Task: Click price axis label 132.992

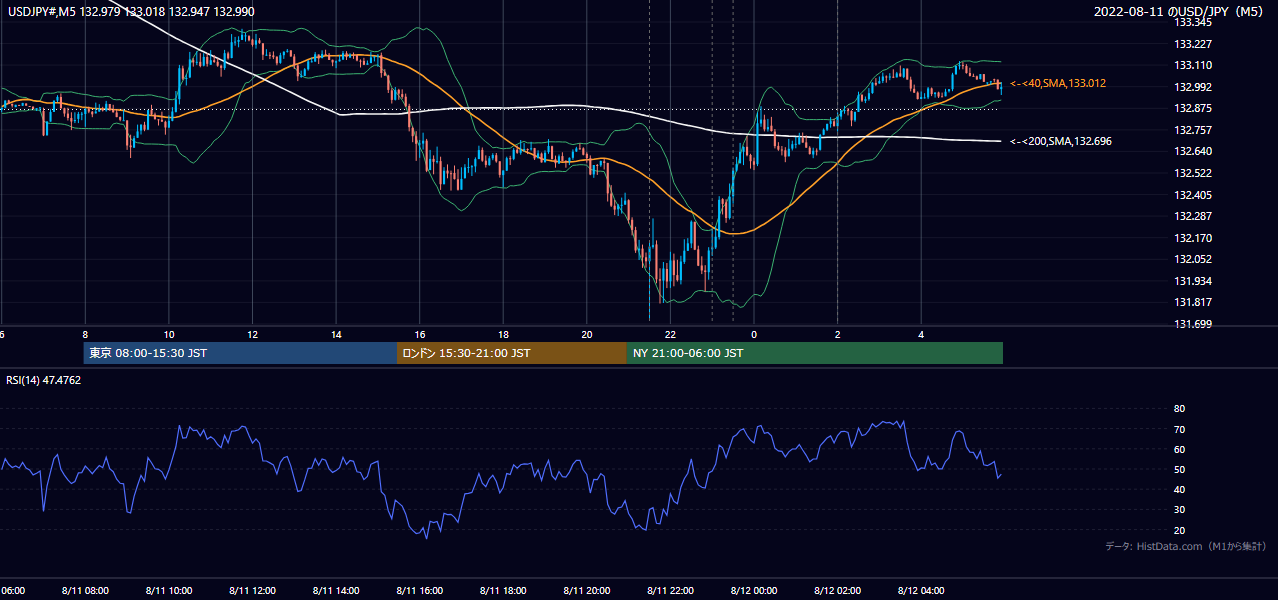Action: [1192, 87]
